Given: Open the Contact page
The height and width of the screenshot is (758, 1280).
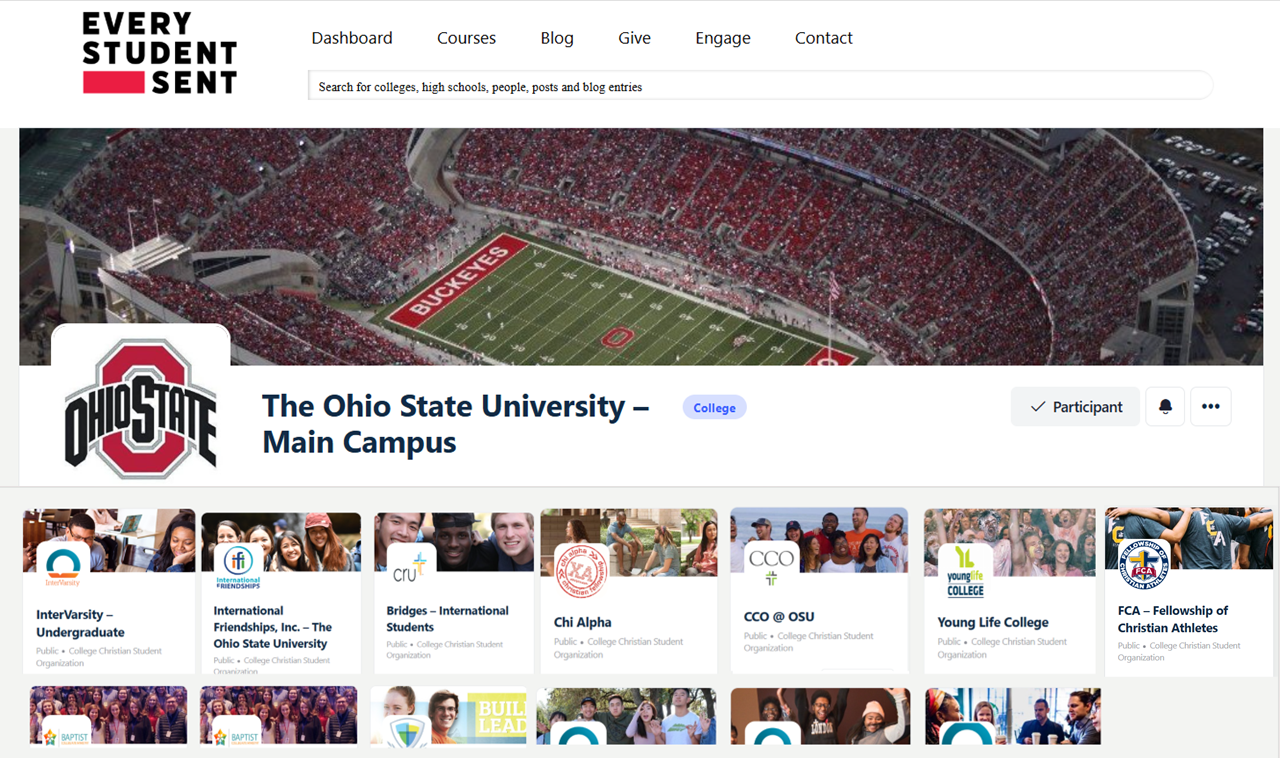Looking at the screenshot, I should (x=823, y=38).
